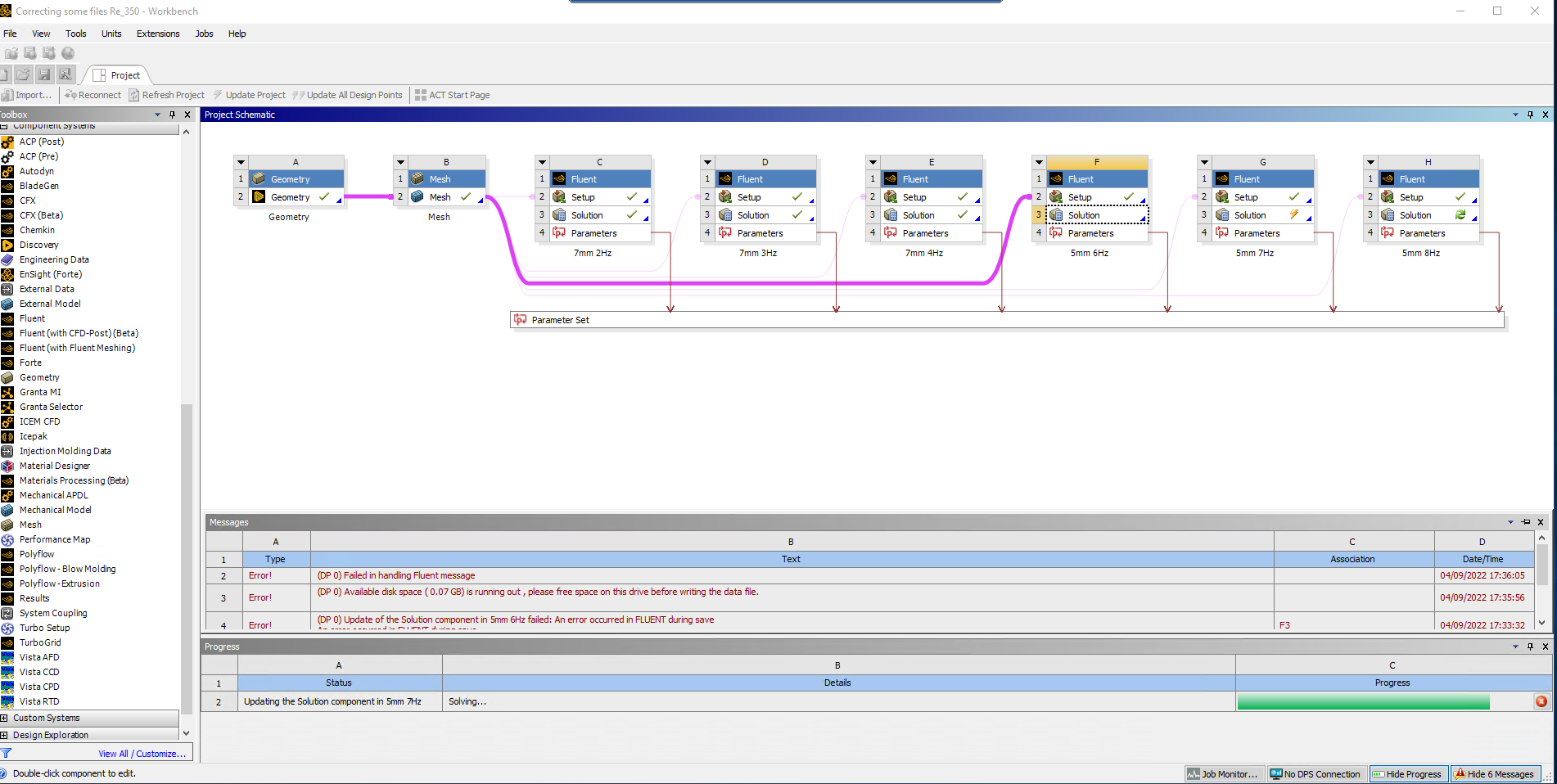The image size is (1557, 784).
Task: Select Vista RTD component
Action: coord(39,701)
